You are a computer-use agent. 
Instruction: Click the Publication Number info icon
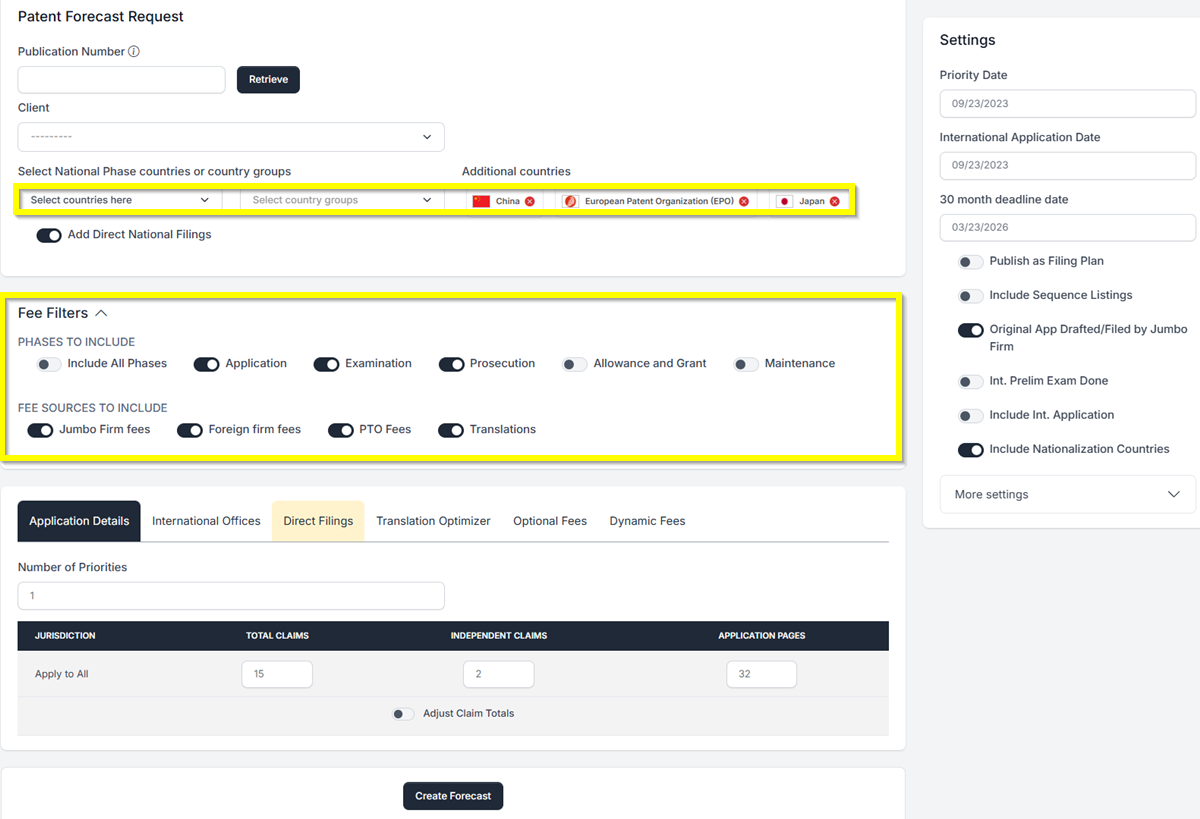[x=134, y=52]
